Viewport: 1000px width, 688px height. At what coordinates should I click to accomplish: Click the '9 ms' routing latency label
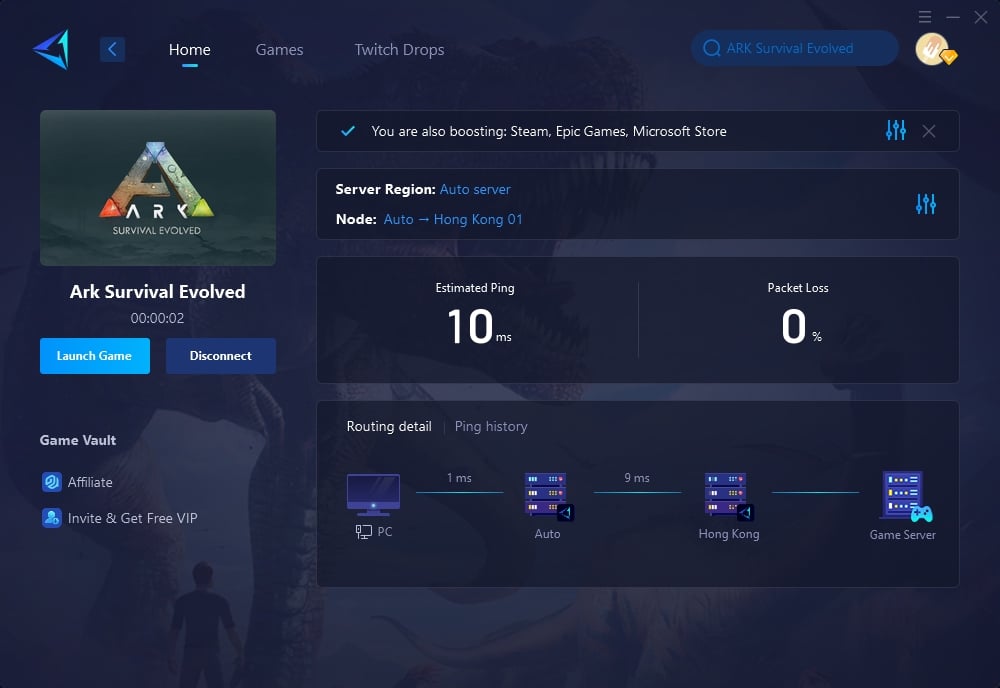636,478
